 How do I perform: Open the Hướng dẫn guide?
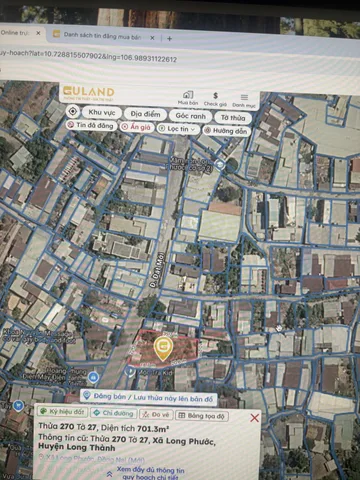click(226, 131)
